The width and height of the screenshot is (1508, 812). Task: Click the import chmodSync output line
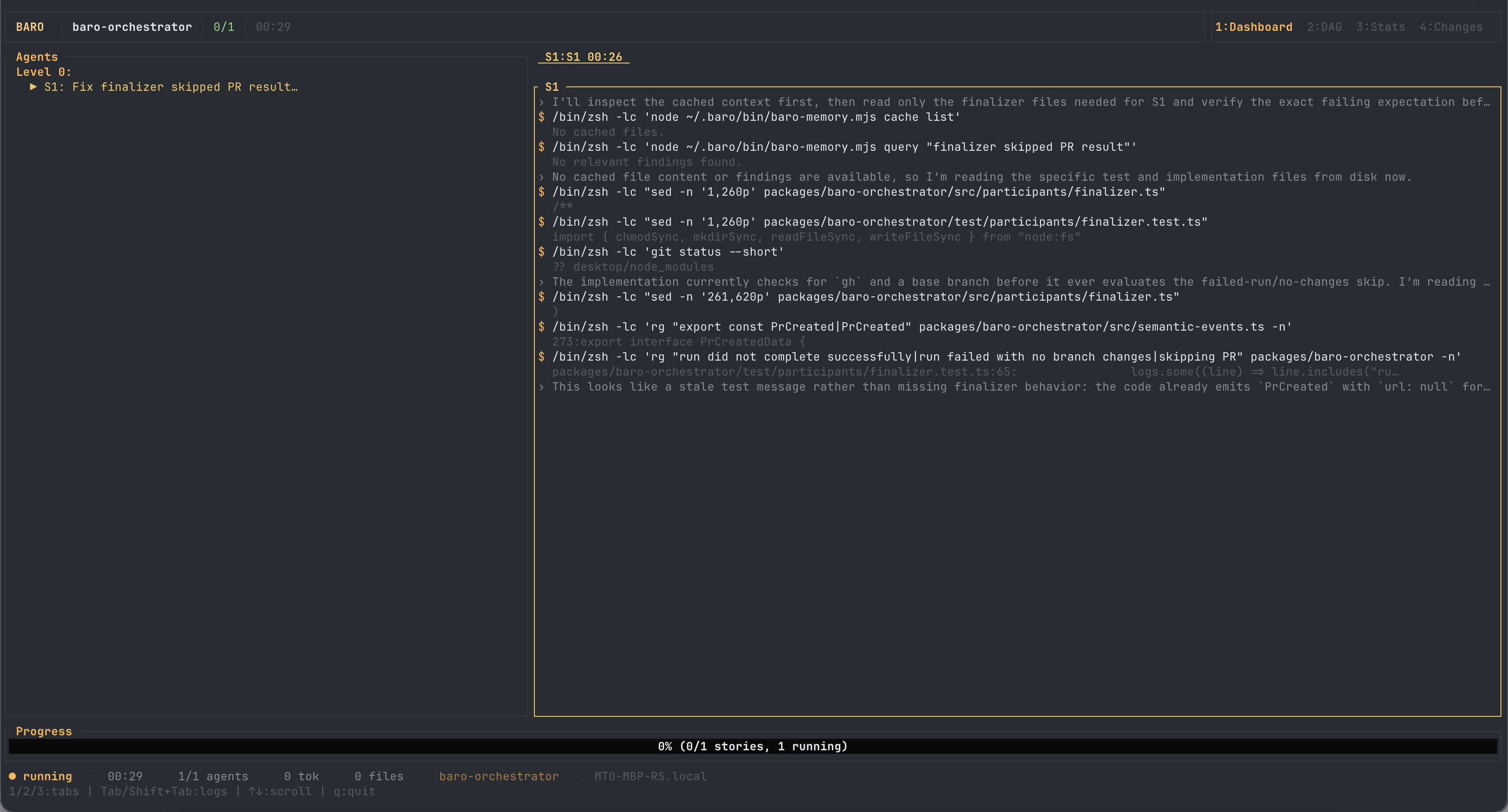point(816,237)
